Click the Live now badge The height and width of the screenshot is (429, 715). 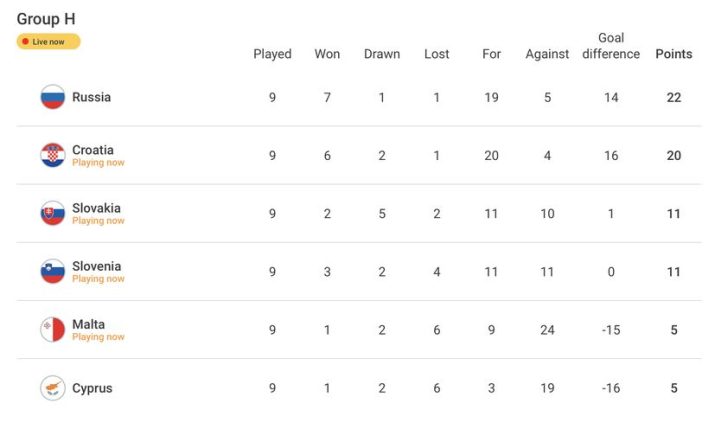click(x=48, y=42)
